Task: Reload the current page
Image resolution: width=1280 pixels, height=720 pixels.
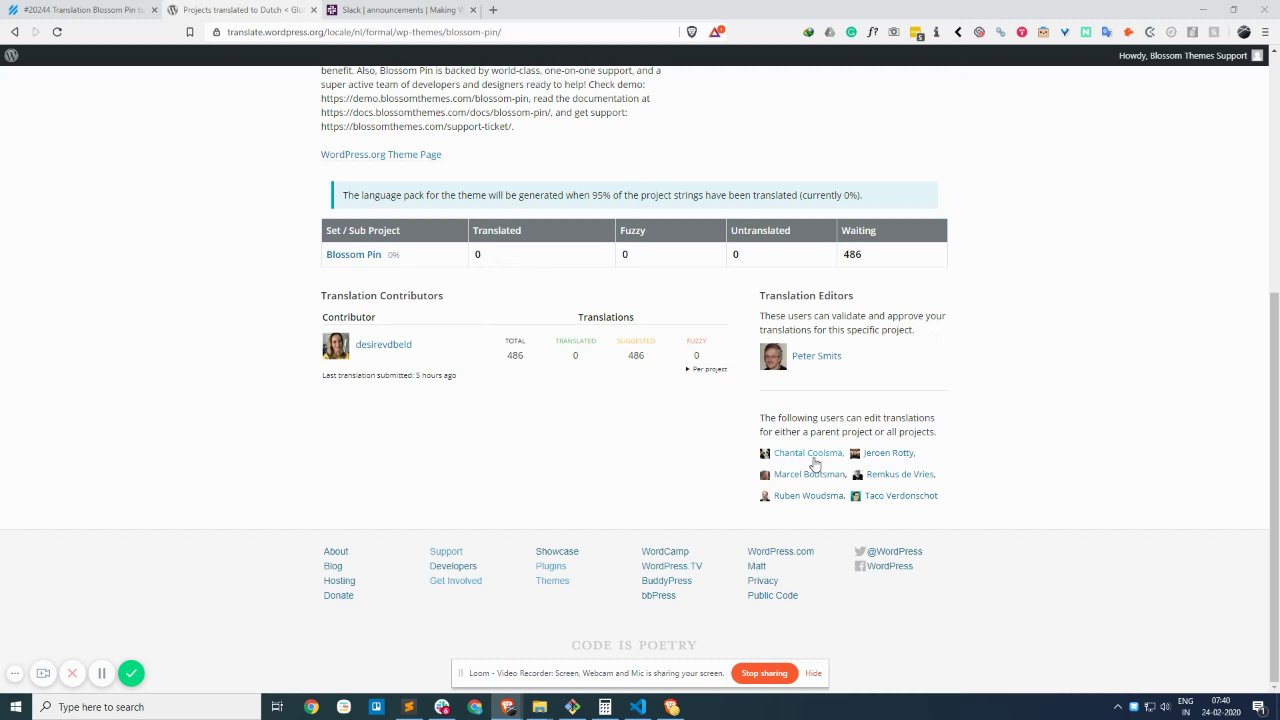Action: point(57,32)
